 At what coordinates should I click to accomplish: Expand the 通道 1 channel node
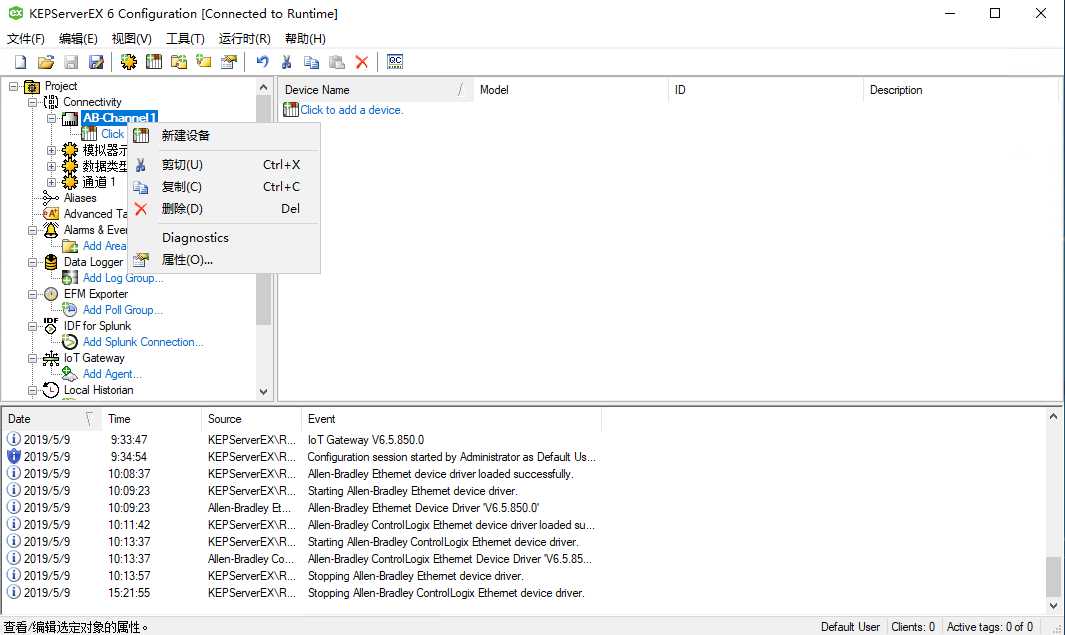51,182
